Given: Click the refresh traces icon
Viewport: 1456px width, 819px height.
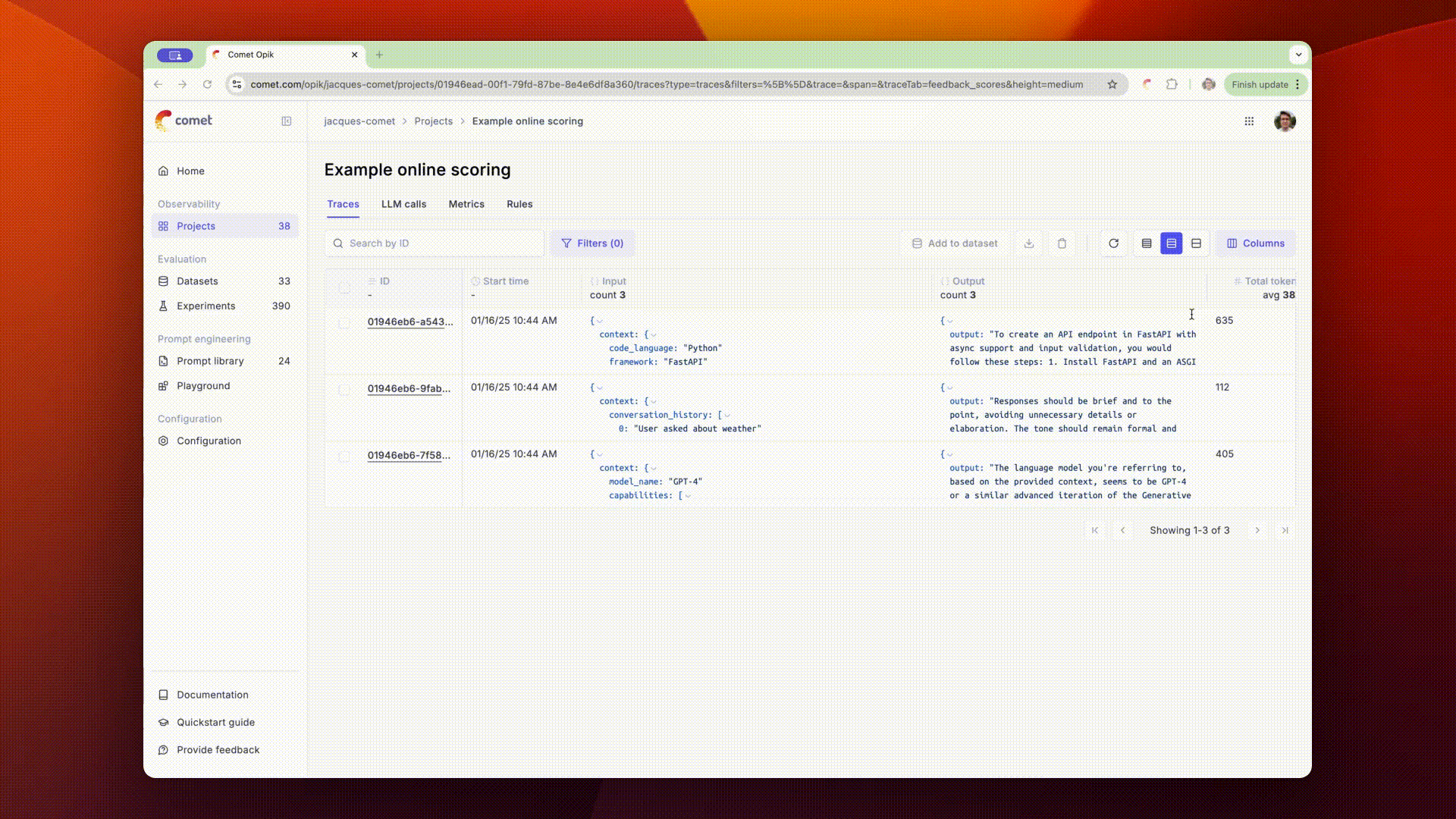Looking at the screenshot, I should point(1113,243).
